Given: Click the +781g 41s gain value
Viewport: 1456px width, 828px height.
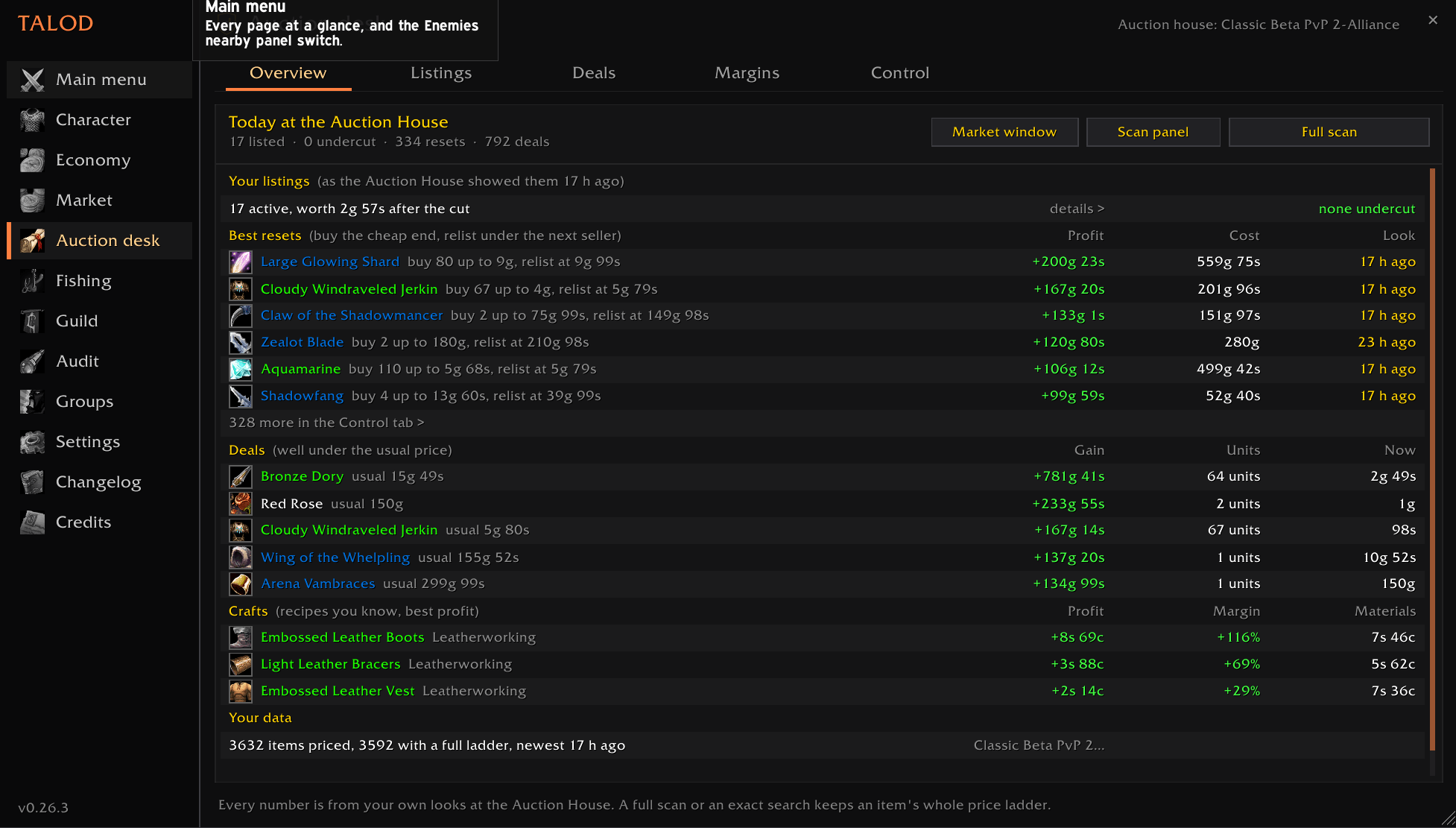Looking at the screenshot, I should click(x=1069, y=476).
